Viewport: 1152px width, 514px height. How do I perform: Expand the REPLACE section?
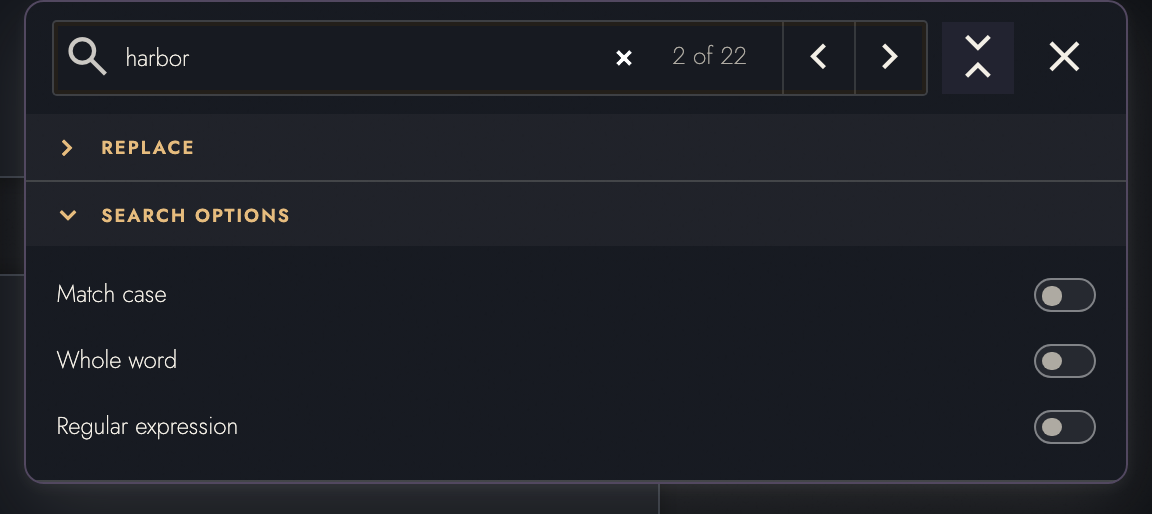[x=147, y=148]
